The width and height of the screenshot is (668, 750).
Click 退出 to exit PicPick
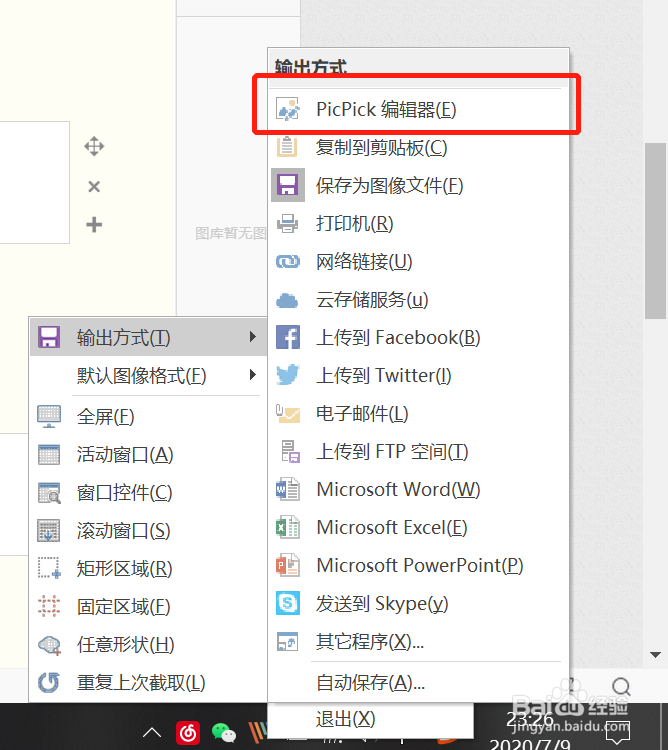coord(371,719)
